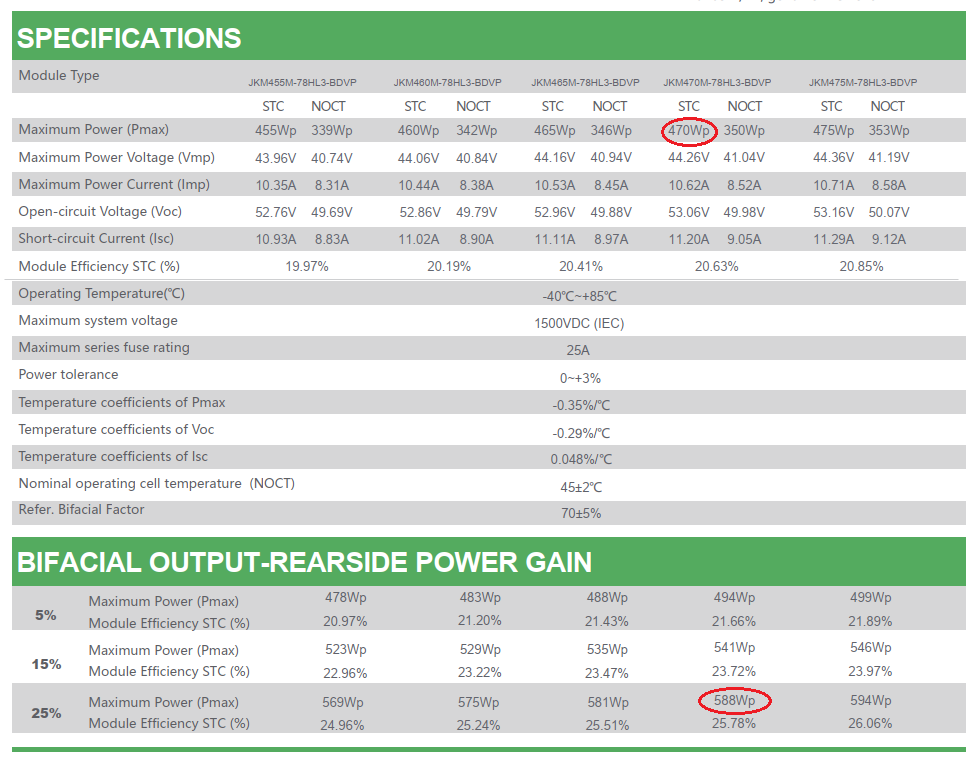Click the 41.19V Vmp value
This screenshot has width=979, height=762.
pos(888,157)
